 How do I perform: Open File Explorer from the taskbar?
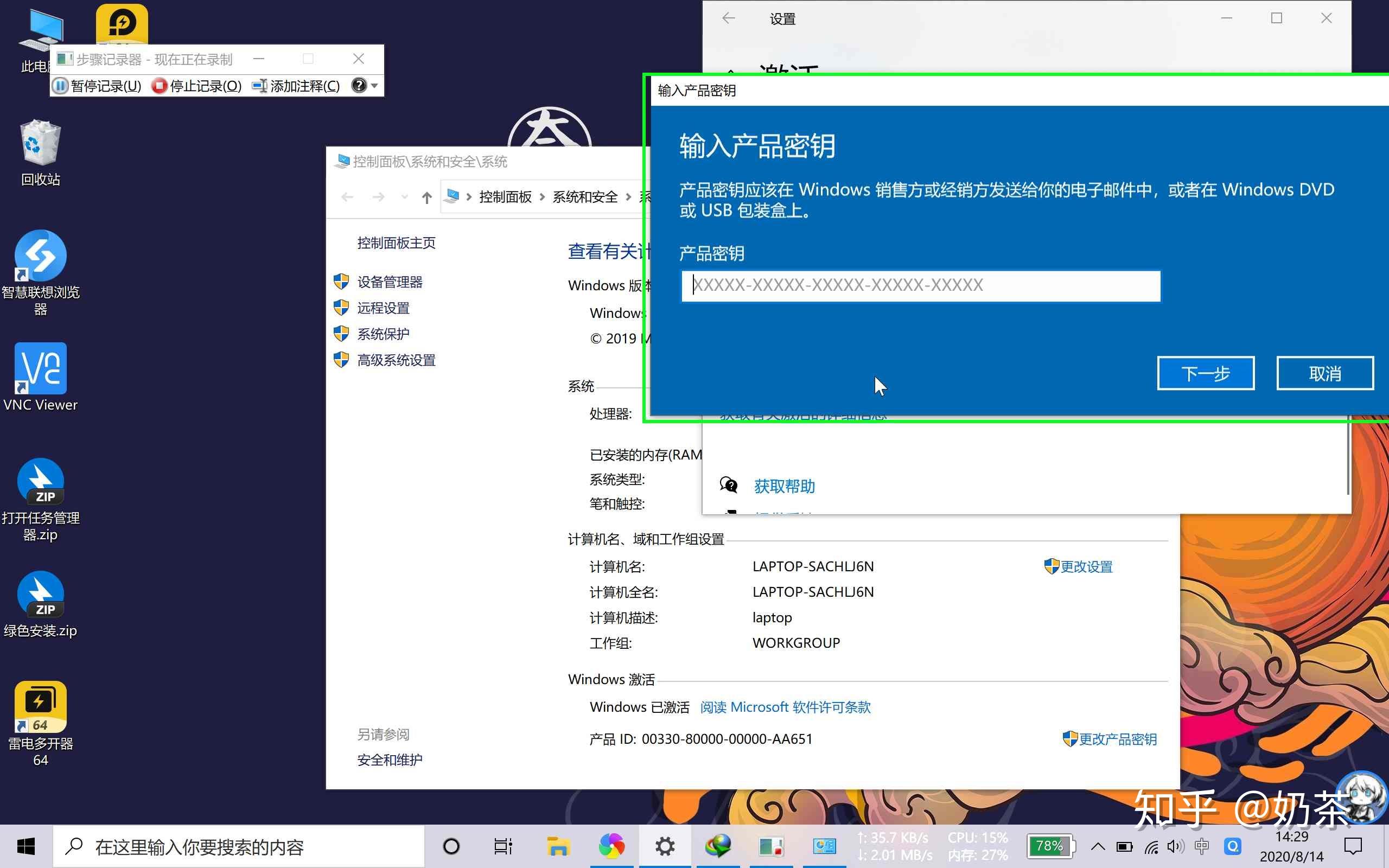[557, 846]
